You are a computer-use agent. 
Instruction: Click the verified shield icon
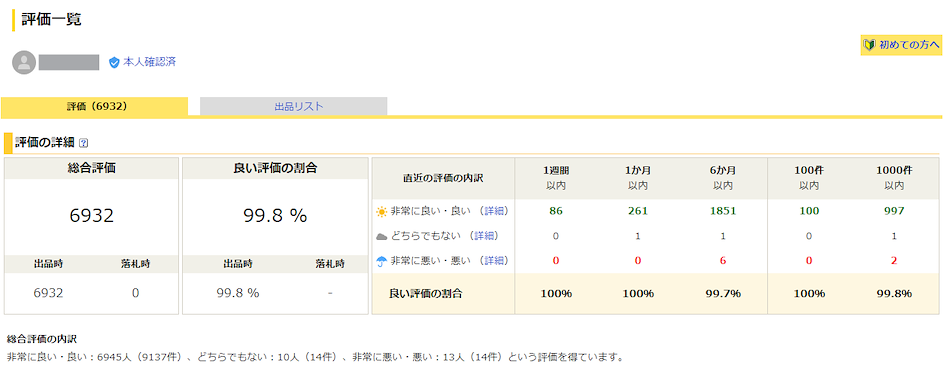114,62
